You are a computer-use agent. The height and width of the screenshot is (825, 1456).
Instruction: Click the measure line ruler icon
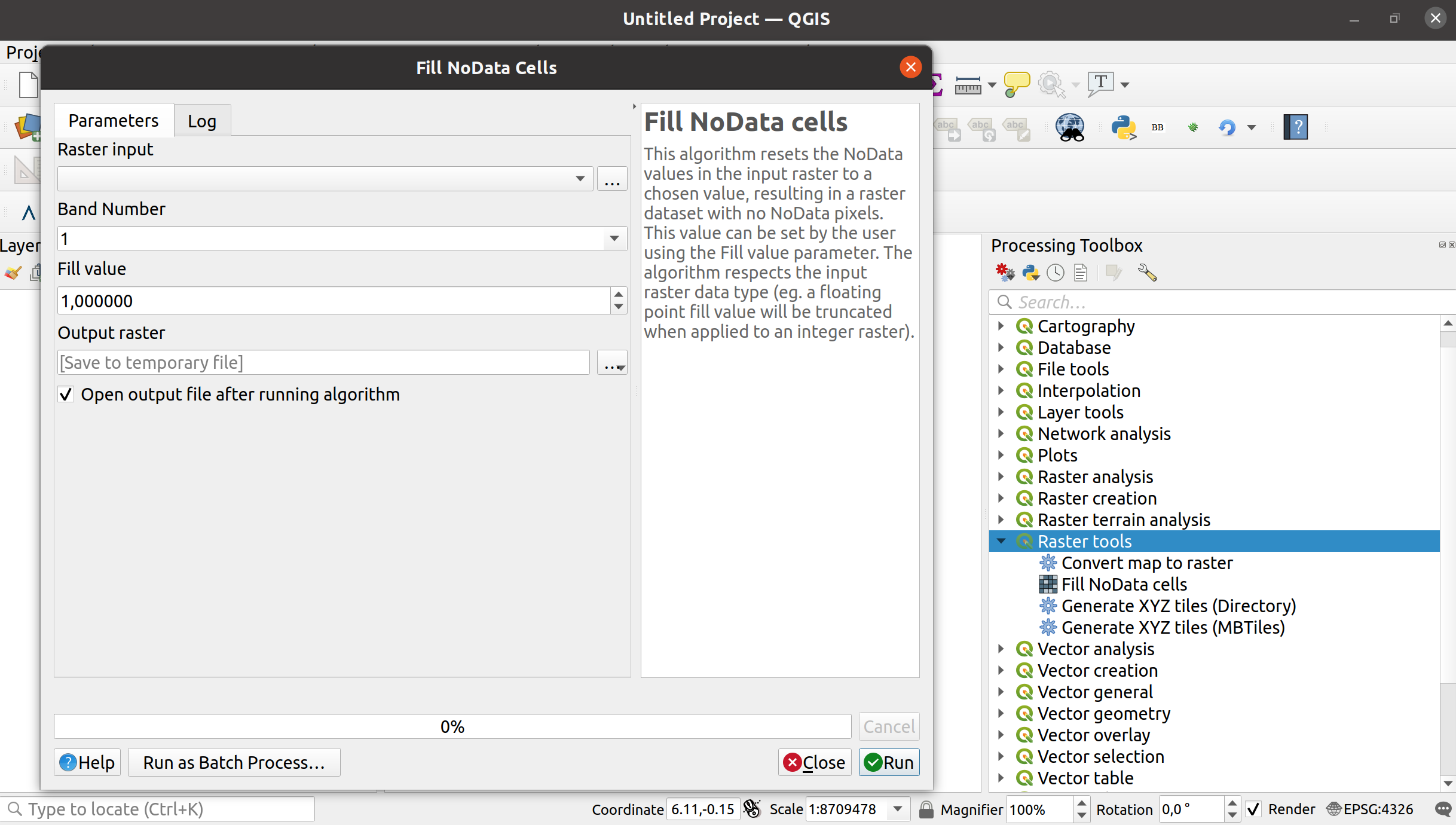pos(968,85)
